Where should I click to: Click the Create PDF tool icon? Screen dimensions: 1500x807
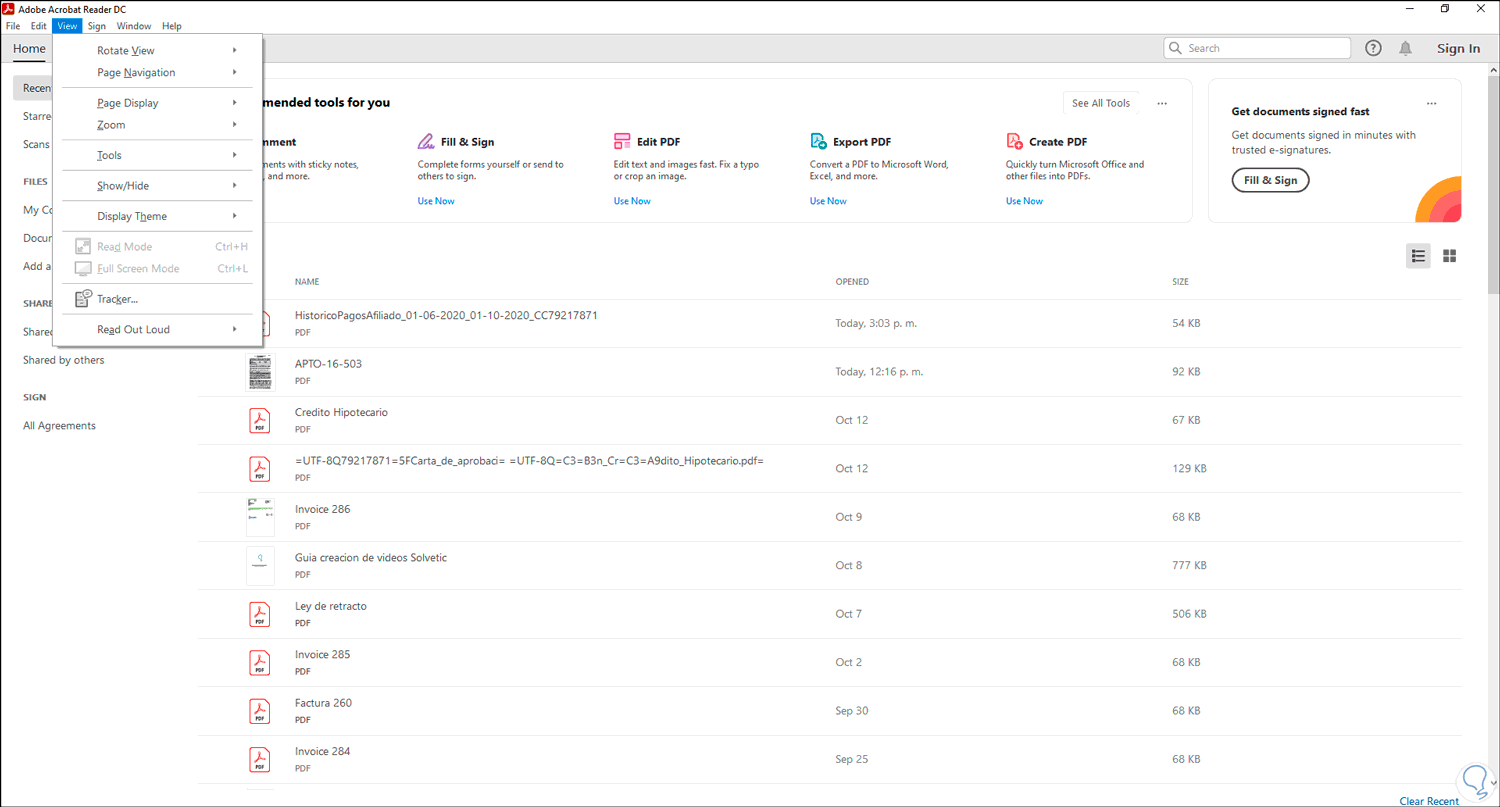click(x=1014, y=142)
